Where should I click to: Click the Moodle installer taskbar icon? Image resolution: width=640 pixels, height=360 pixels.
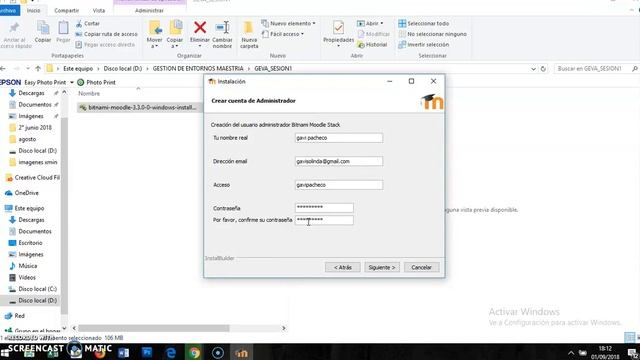(x=241, y=352)
